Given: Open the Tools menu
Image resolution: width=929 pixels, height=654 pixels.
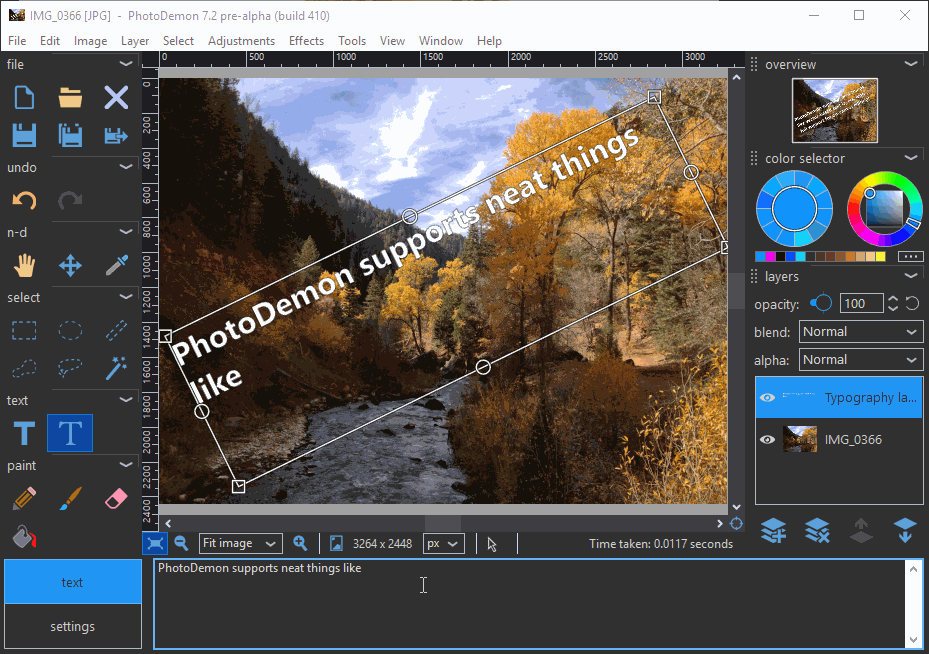Looking at the screenshot, I should tap(352, 41).
